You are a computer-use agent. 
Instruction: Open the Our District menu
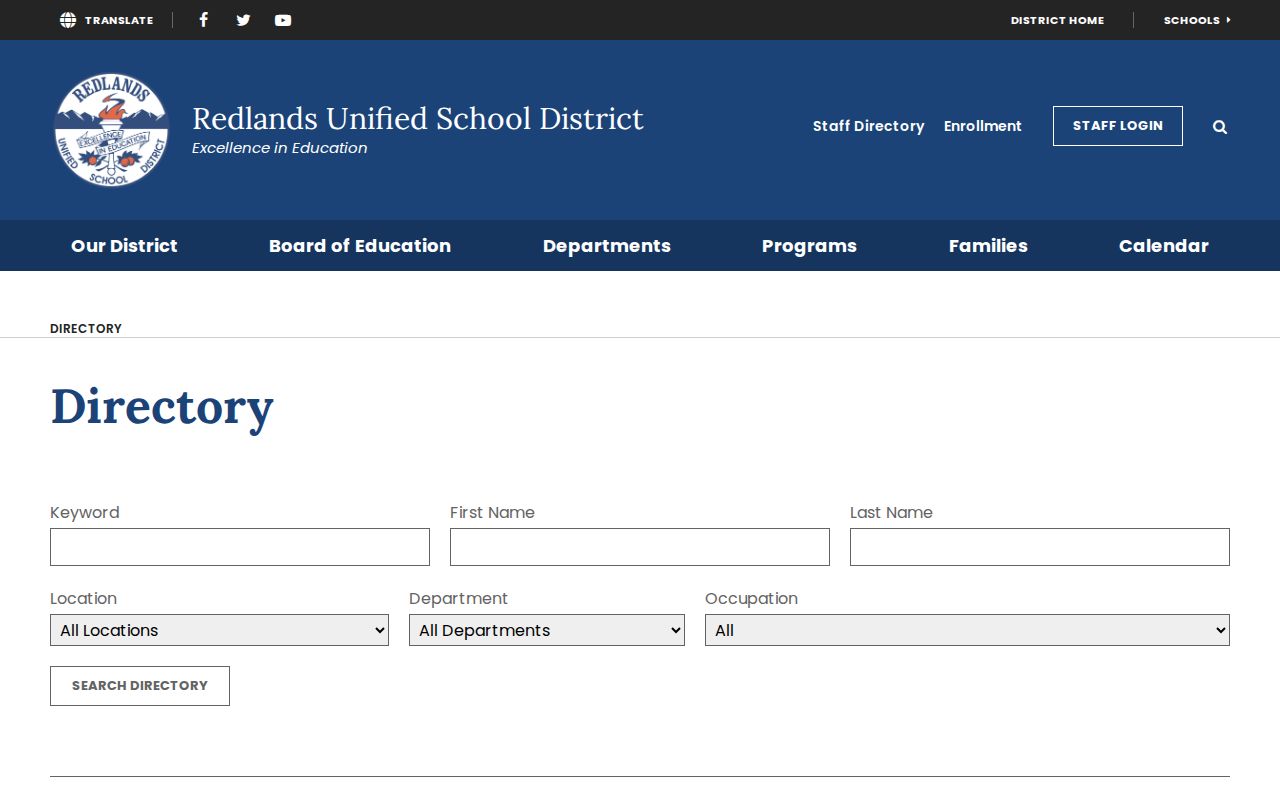point(124,246)
